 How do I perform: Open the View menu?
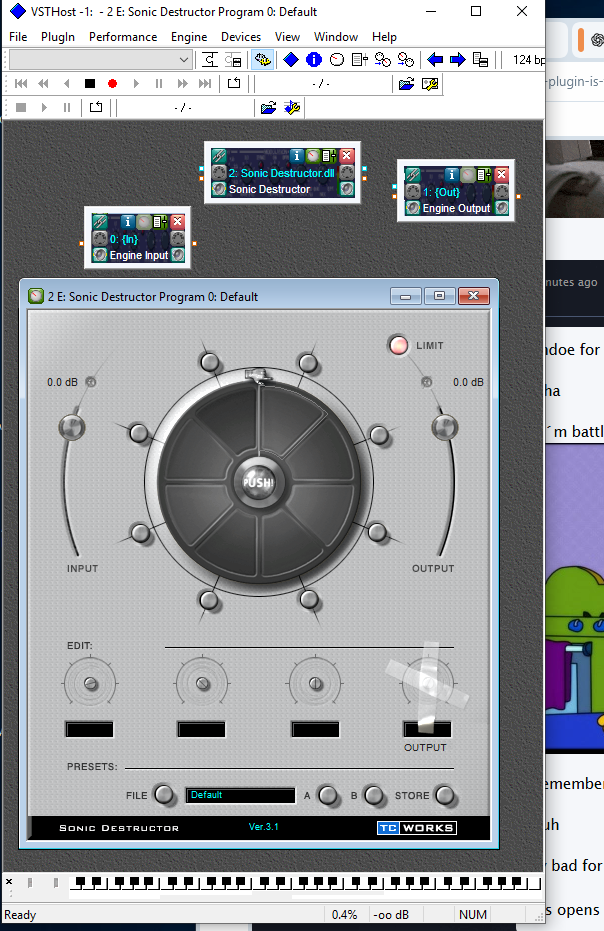tap(287, 37)
